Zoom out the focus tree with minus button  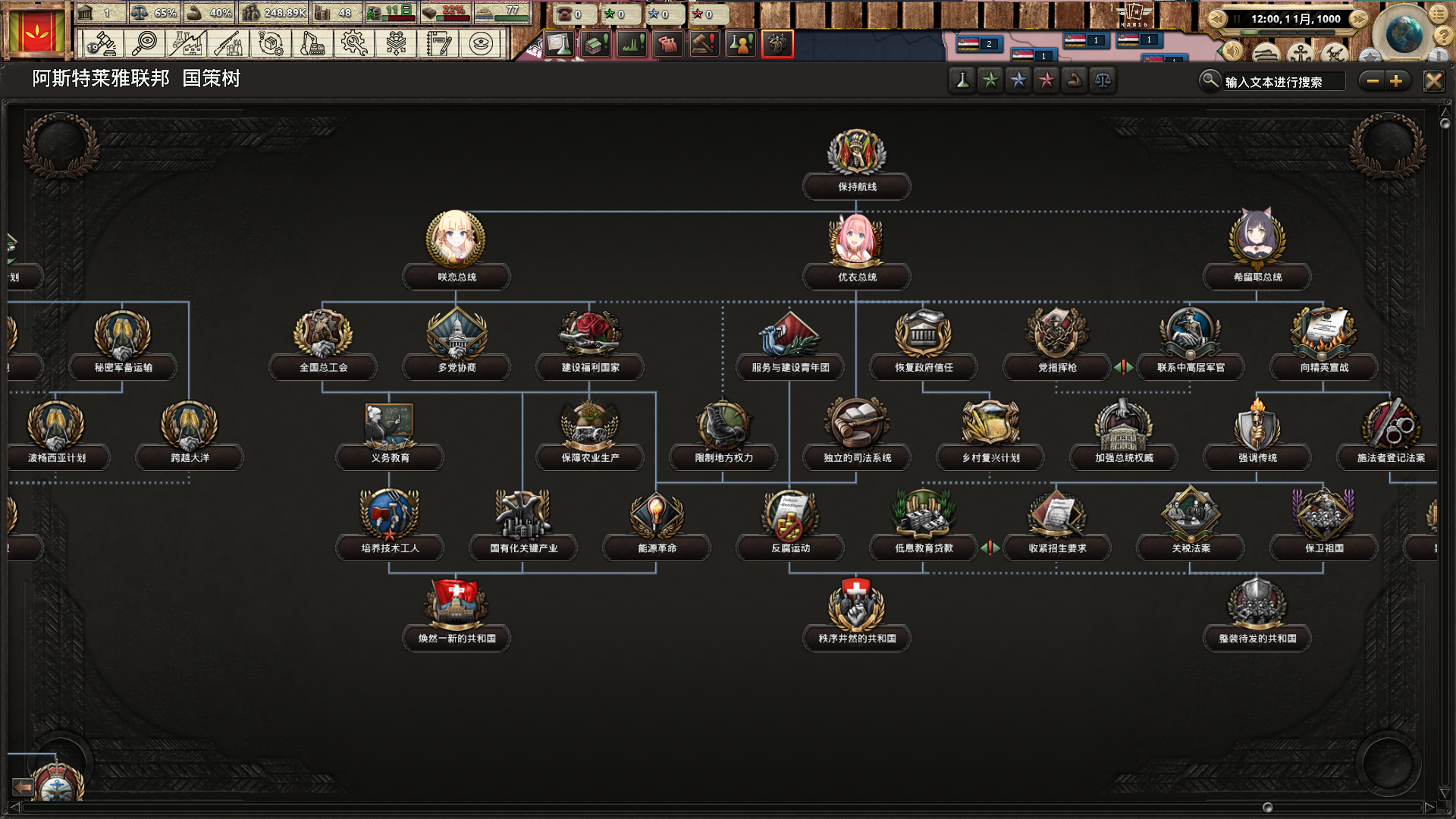[1372, 81]
